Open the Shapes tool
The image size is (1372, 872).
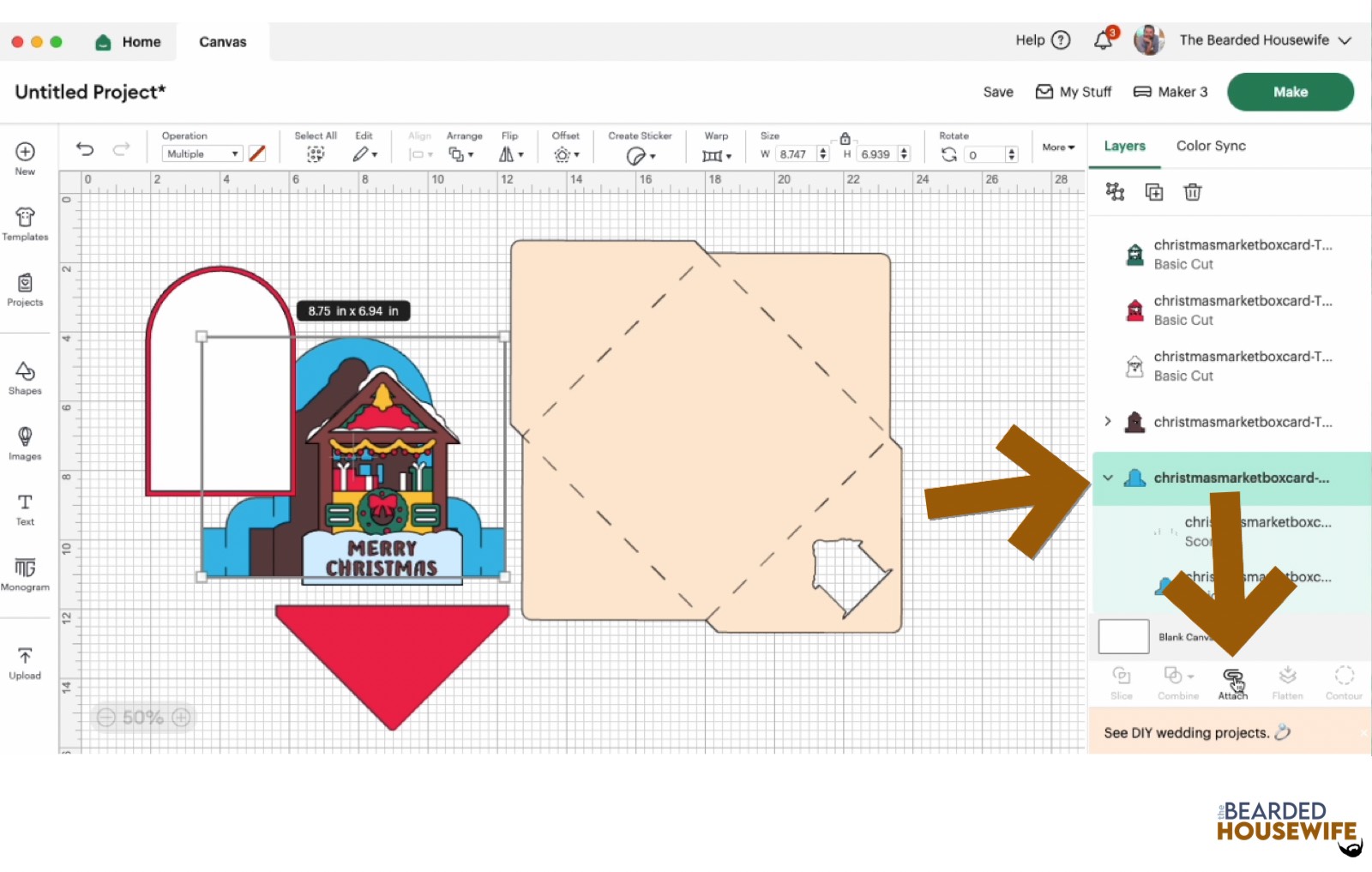pos(25,378)
